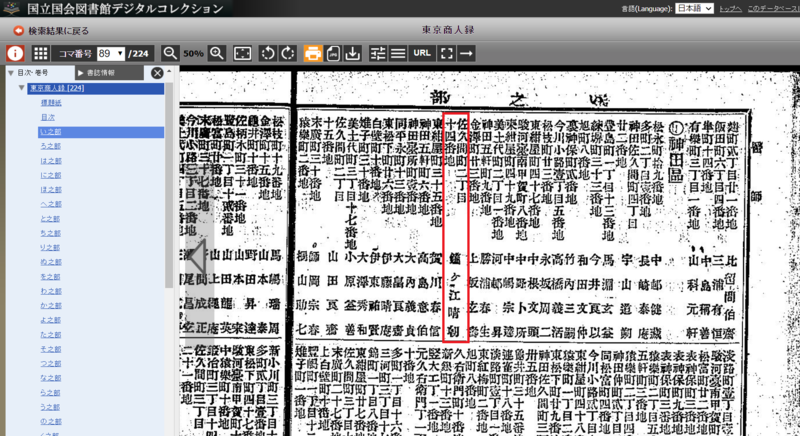Click the このデータベース link
The width and height of the screenshot is (800, 436).
click(773, 9)
